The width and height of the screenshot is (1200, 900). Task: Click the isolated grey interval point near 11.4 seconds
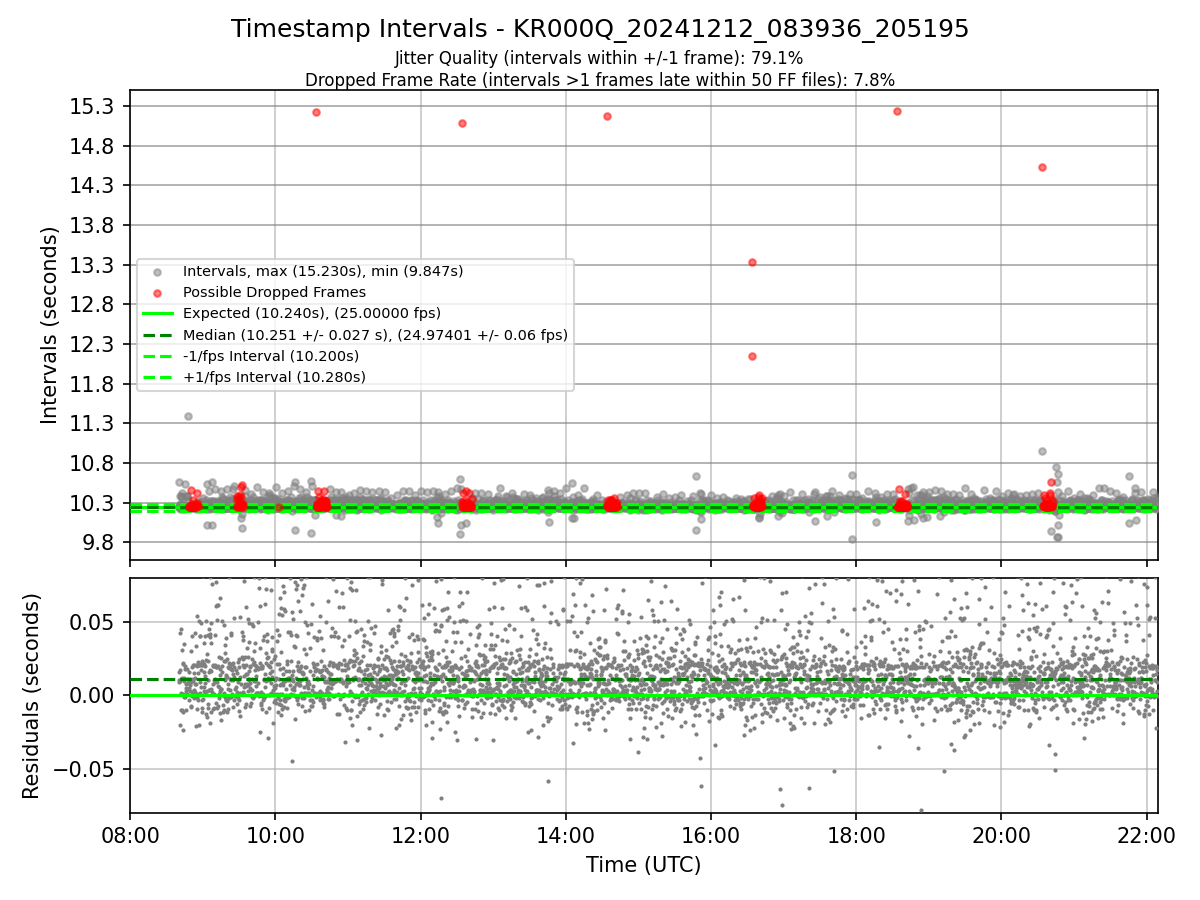[x=188, y=416]
